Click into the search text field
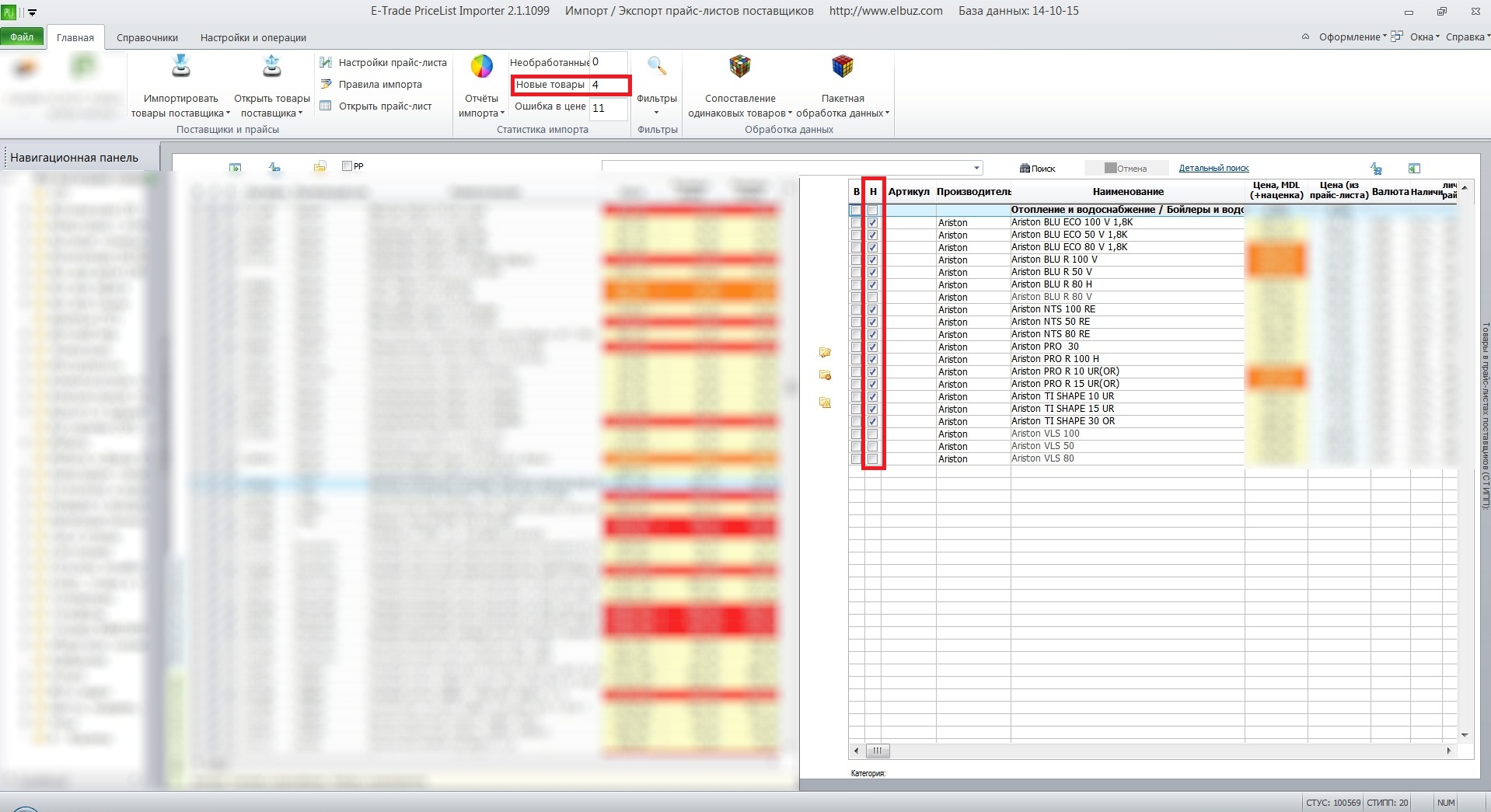This screenshot has width=1491, height=812. [x=786, y=168]
